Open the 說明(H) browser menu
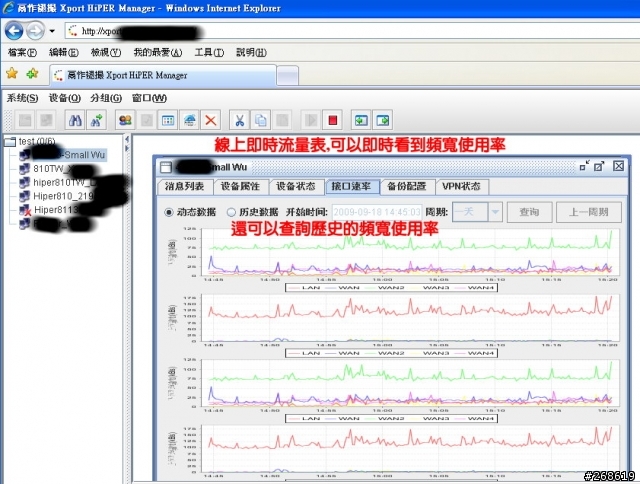Screen dimensions: 640x484 tap(251, 53)
